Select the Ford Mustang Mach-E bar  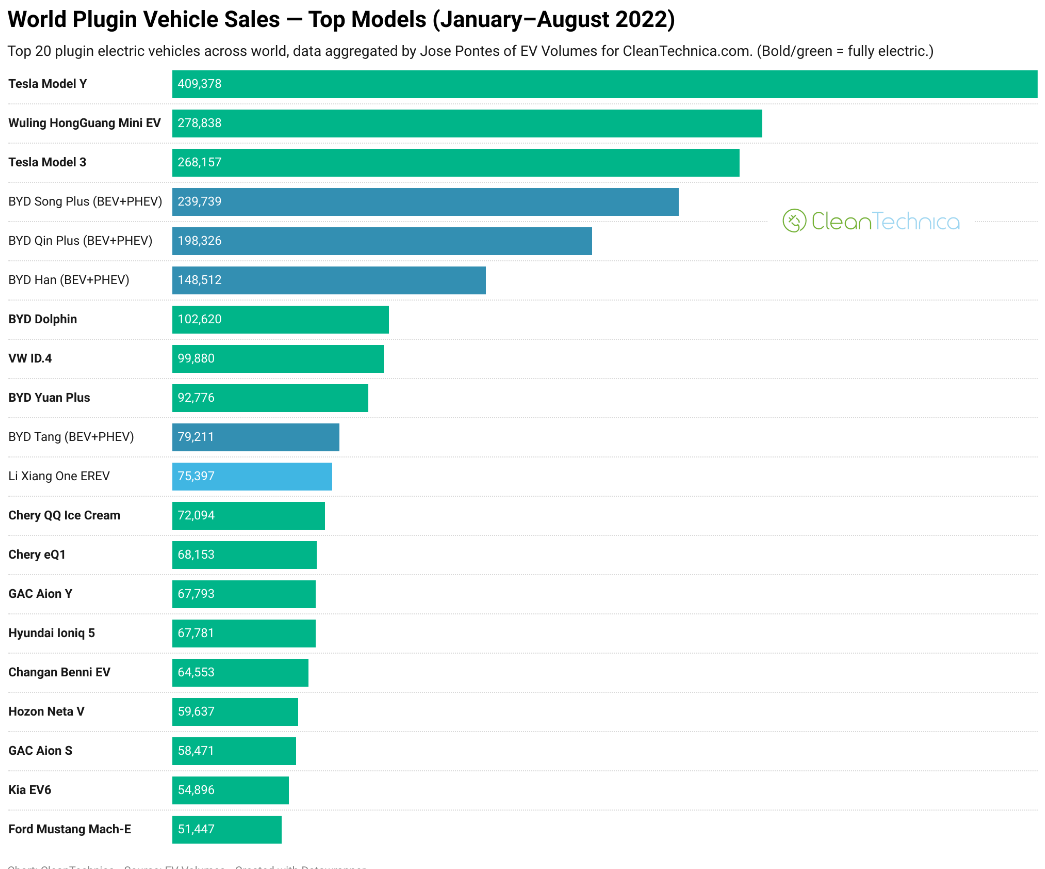point(226,829)
